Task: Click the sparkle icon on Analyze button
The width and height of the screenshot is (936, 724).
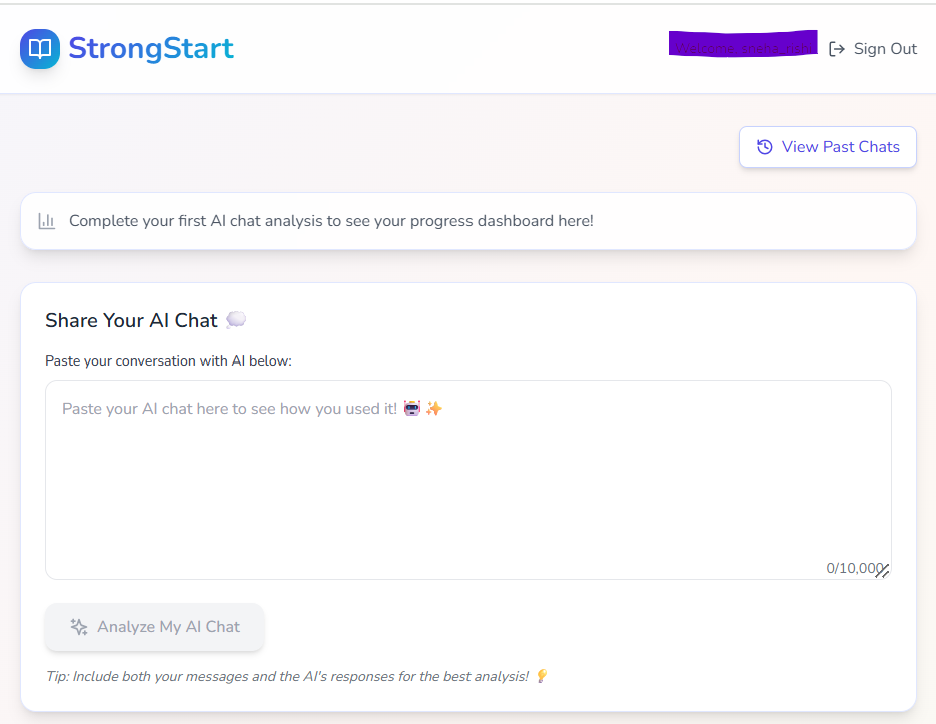Action: [x=79, y=627]
